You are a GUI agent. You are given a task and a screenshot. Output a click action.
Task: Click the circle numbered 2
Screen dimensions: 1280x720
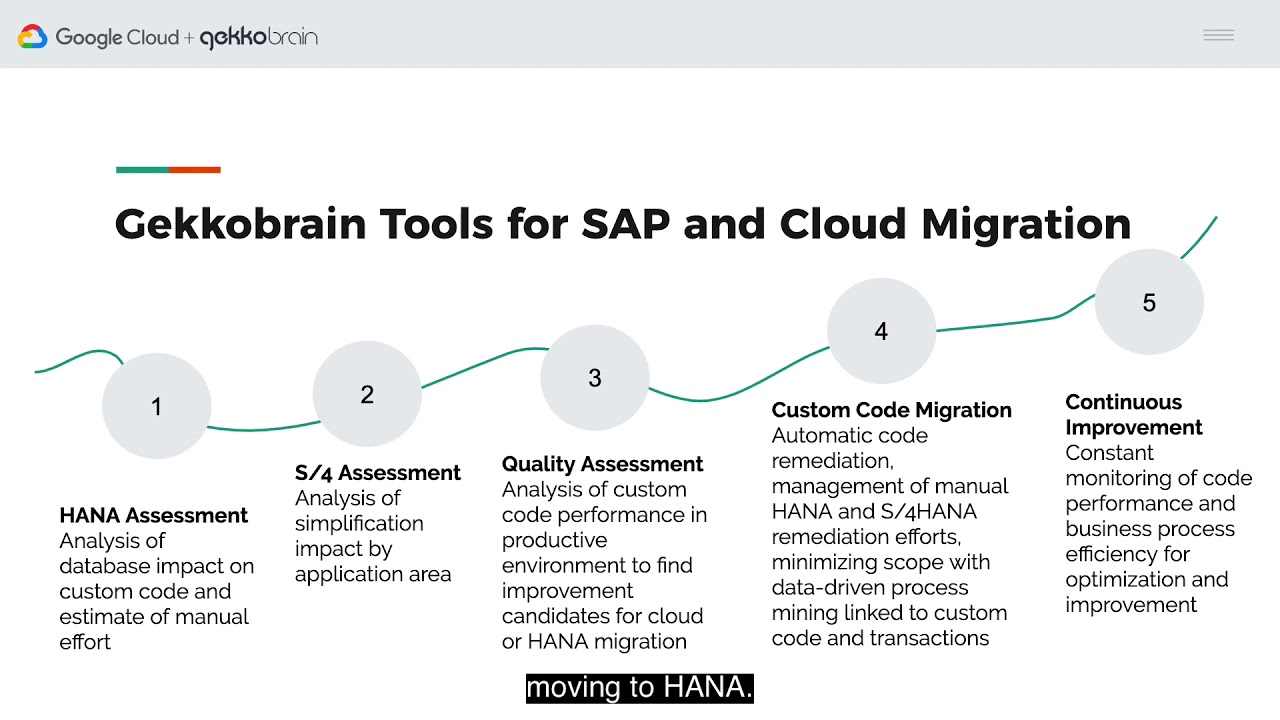(367, 394)
